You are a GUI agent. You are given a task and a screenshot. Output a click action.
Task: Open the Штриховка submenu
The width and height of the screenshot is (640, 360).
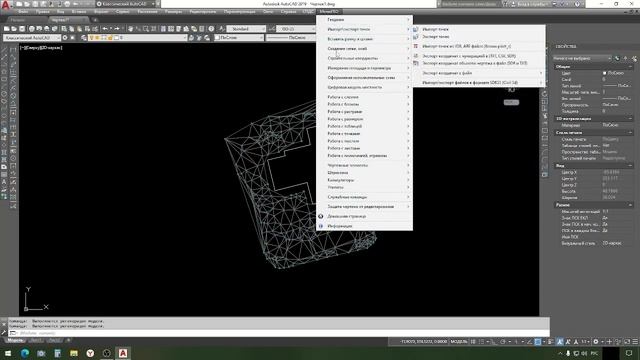[x=364, y=173]
